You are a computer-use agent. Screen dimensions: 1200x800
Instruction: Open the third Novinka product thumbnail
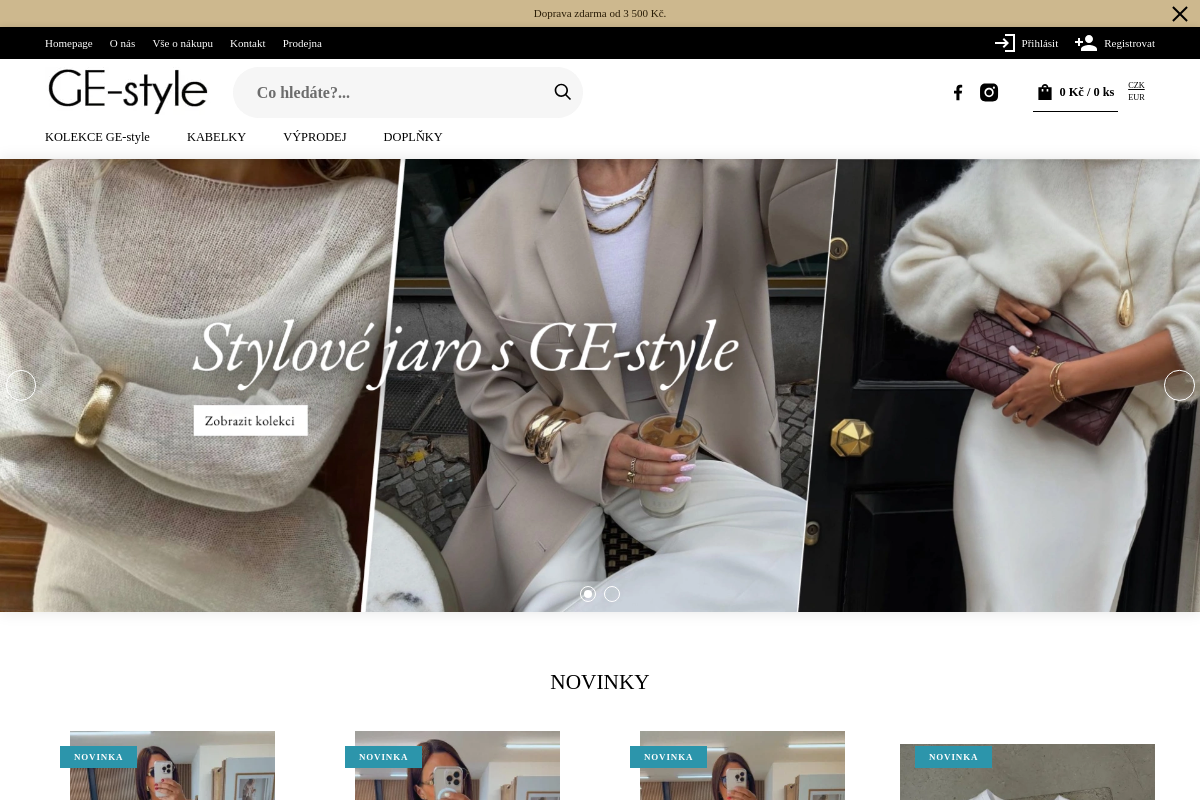pyautogui.click(x=742, y=765)
